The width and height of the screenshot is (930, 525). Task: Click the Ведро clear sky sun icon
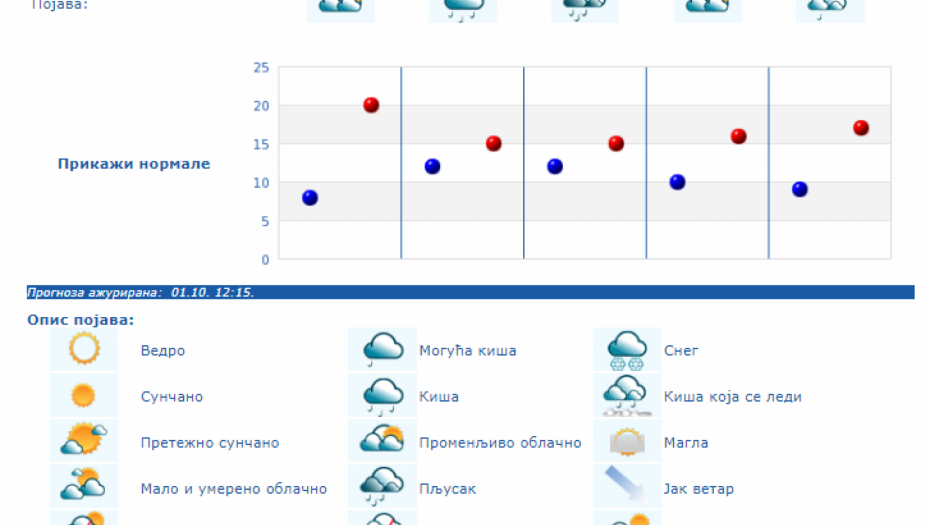coord(84,350)
